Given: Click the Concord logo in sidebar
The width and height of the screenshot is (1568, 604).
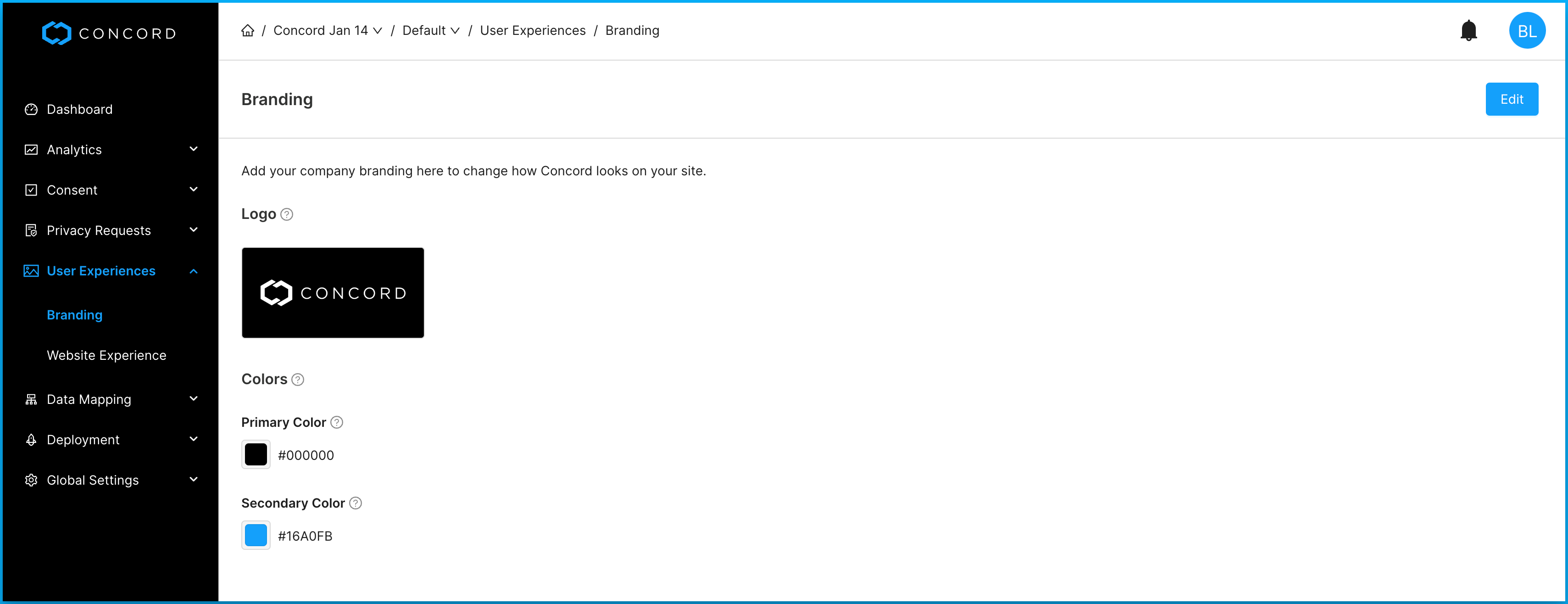Looking at the screenshot, I should point(109,33).
